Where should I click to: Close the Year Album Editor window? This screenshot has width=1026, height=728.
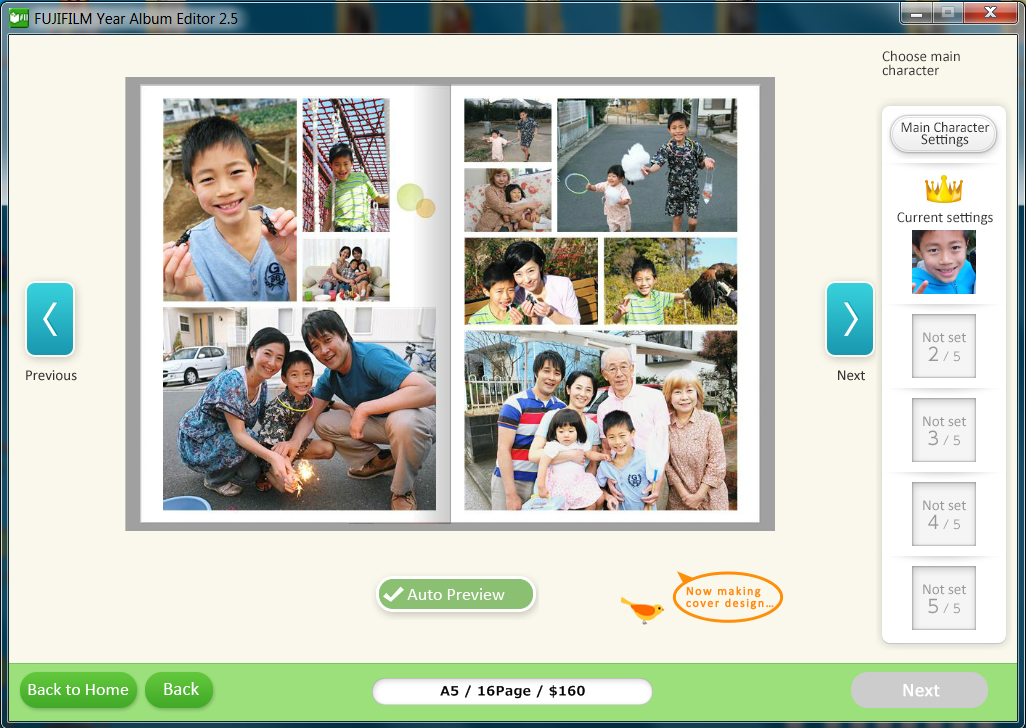point(991,12)
